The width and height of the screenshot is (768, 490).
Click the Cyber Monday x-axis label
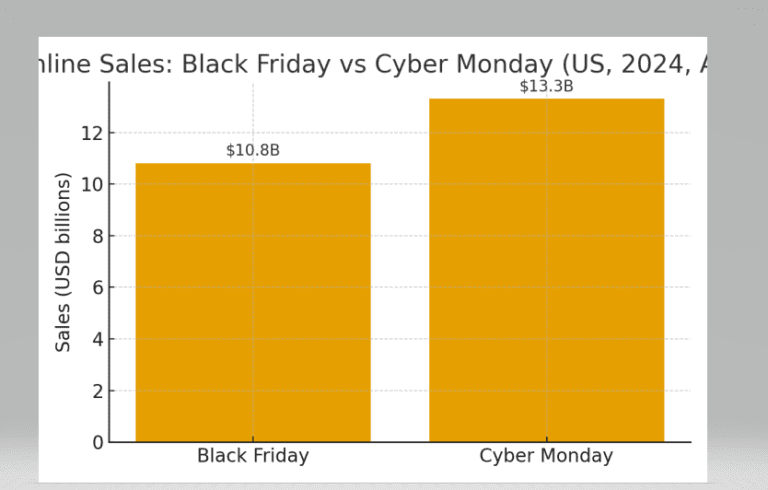click(x=546, y=456)
